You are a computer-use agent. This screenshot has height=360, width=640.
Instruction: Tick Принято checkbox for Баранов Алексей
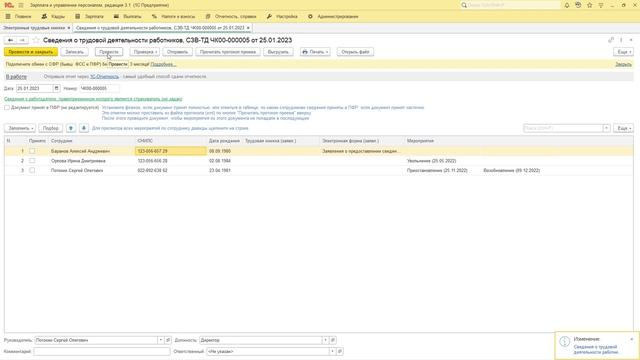[x=32, y=151]
